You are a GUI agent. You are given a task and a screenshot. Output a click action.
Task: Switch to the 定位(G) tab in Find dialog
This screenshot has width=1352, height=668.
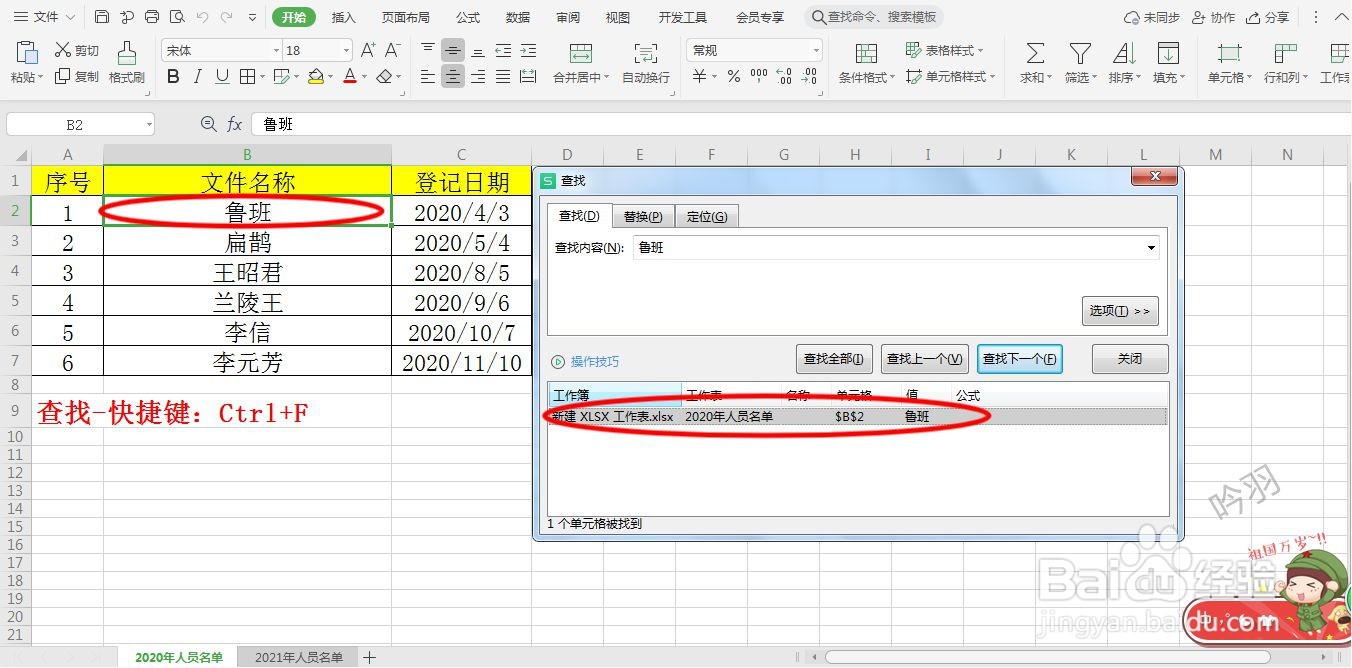pyautogui.click(x=707, y=216)
